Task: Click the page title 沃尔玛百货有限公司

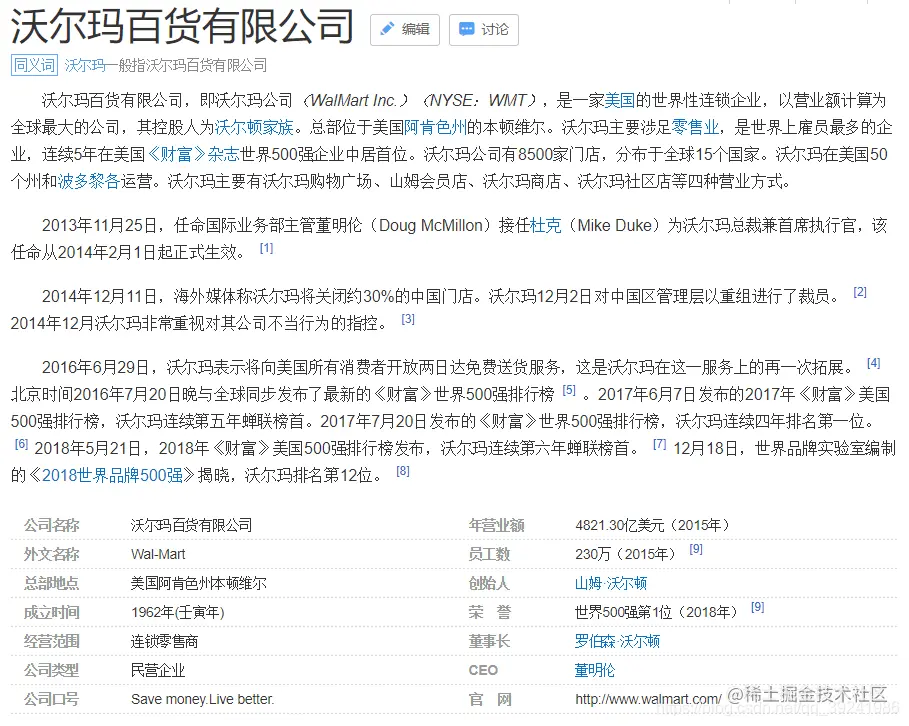Action: (x=182, y=26)
